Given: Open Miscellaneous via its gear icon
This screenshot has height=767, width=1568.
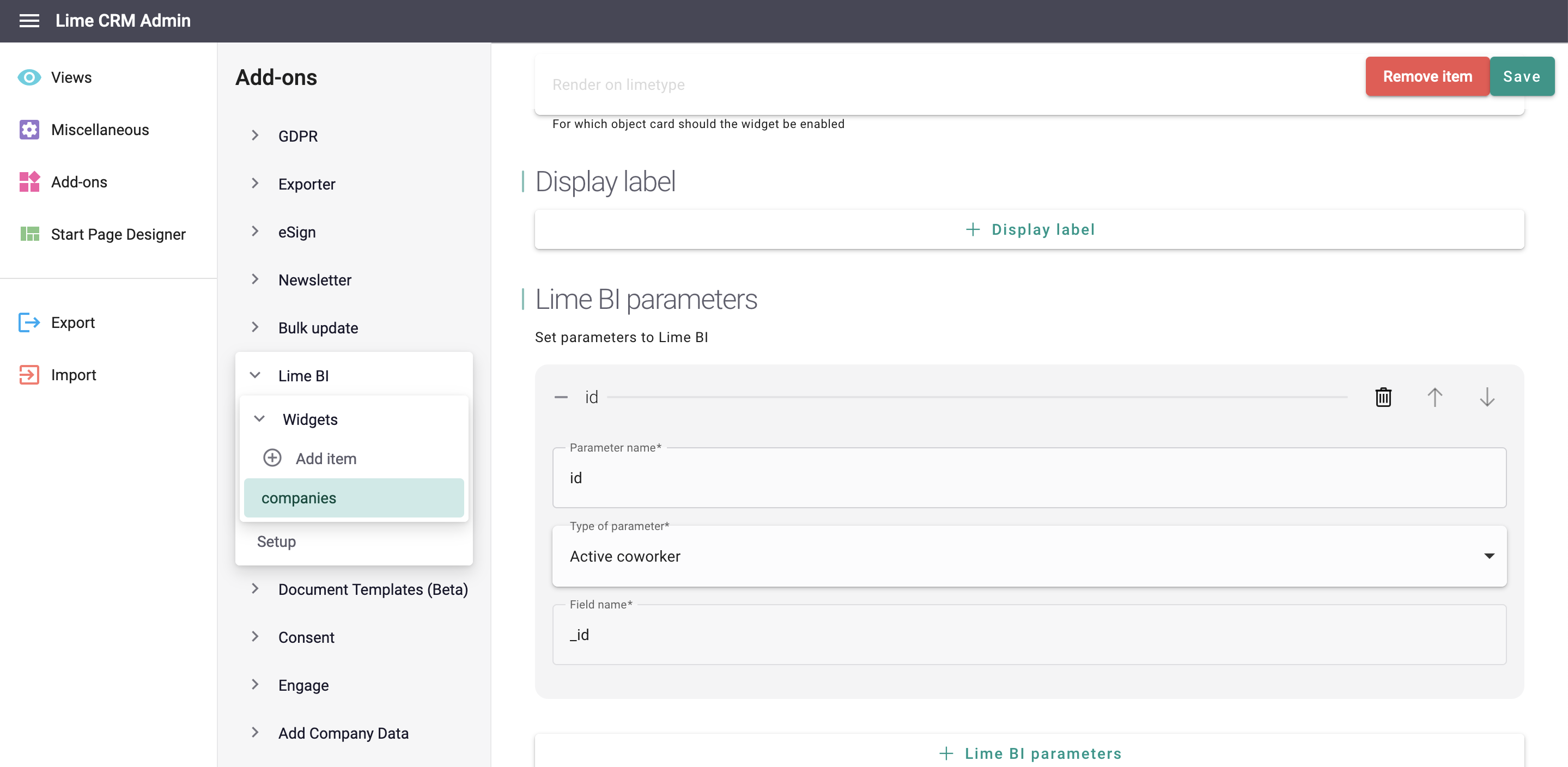Looking at the screenshot, I should pos(29,129).
